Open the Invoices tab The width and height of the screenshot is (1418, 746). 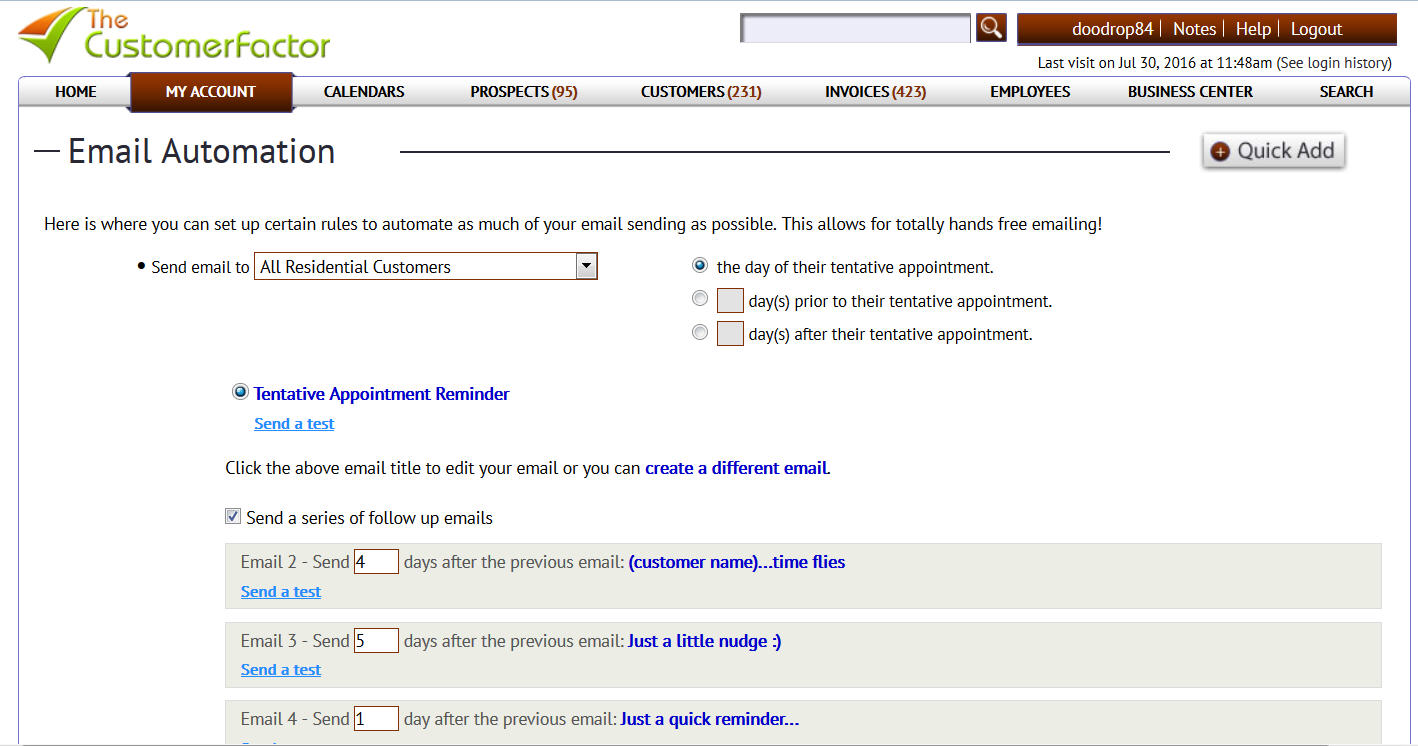pyautogui.click(x=875, y=92)
